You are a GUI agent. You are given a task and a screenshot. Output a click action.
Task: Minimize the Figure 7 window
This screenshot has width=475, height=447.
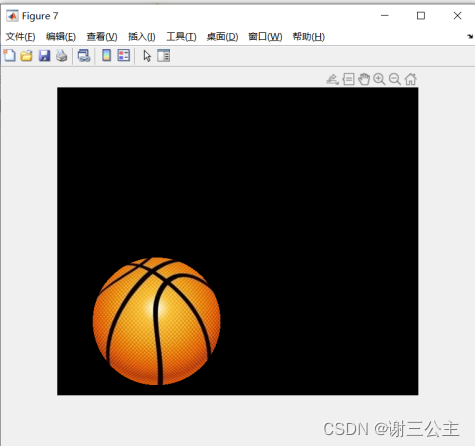coord(385,16)
